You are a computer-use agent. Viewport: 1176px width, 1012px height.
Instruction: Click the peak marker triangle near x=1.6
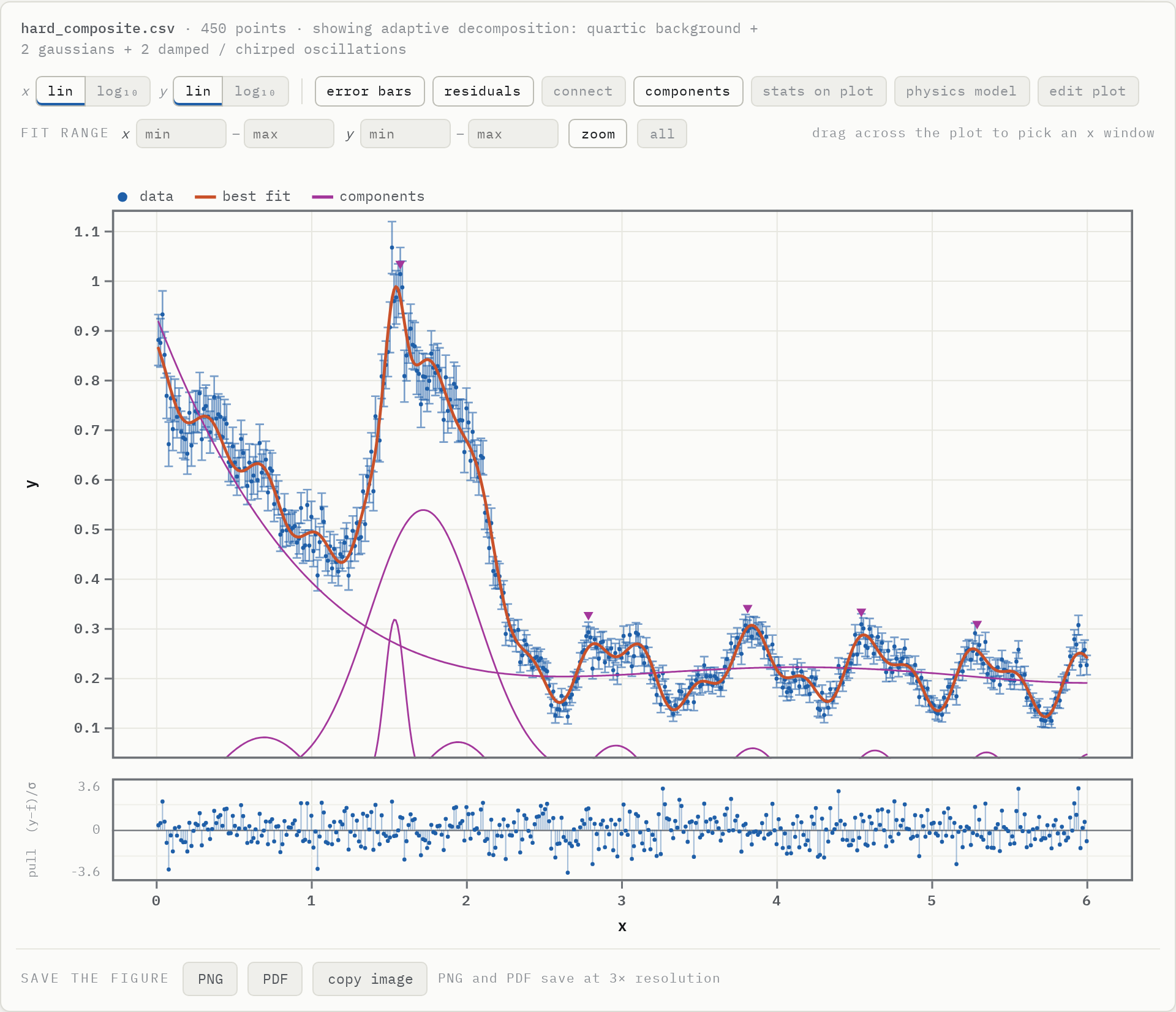click(401, 265)
